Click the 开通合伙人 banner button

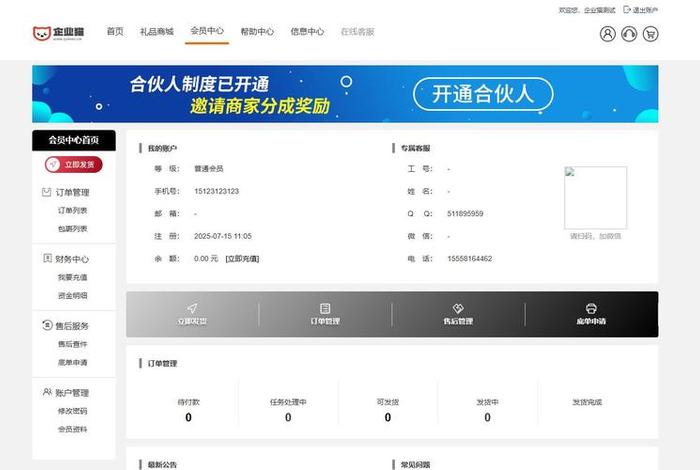click(x=483, y=94)
